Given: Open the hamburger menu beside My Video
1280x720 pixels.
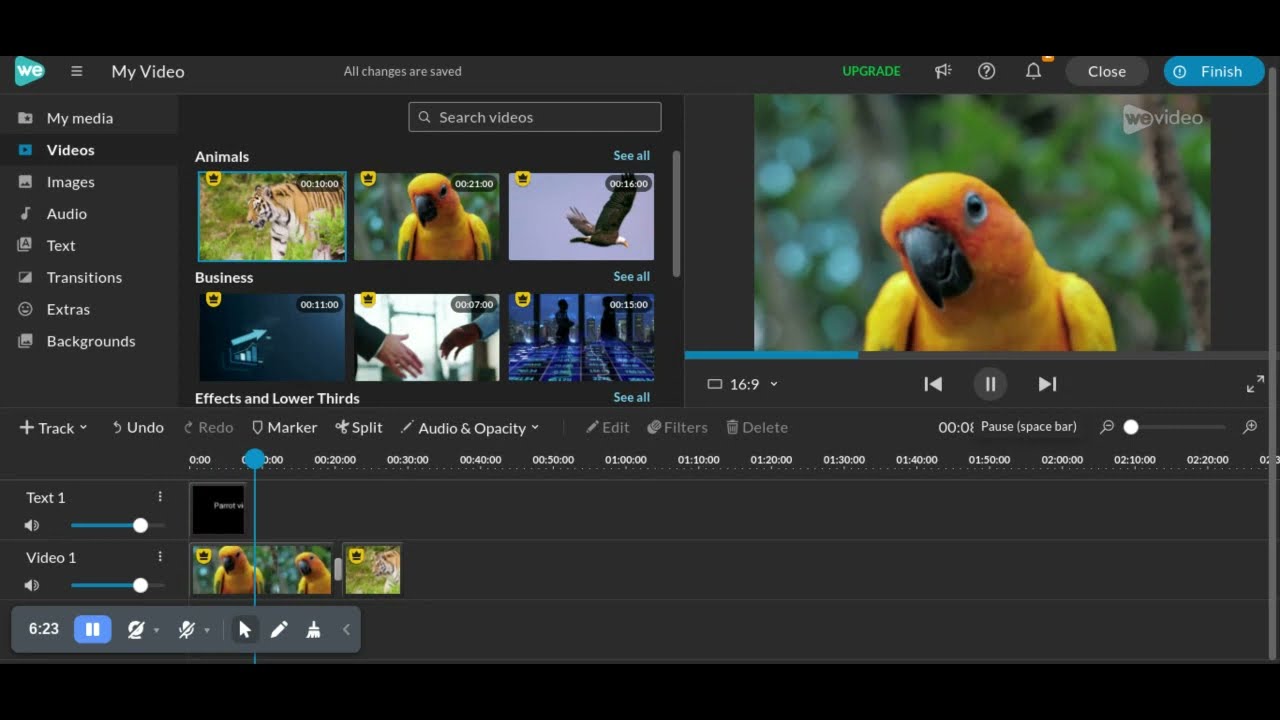Looking at the screenshot, I should 76,71.
